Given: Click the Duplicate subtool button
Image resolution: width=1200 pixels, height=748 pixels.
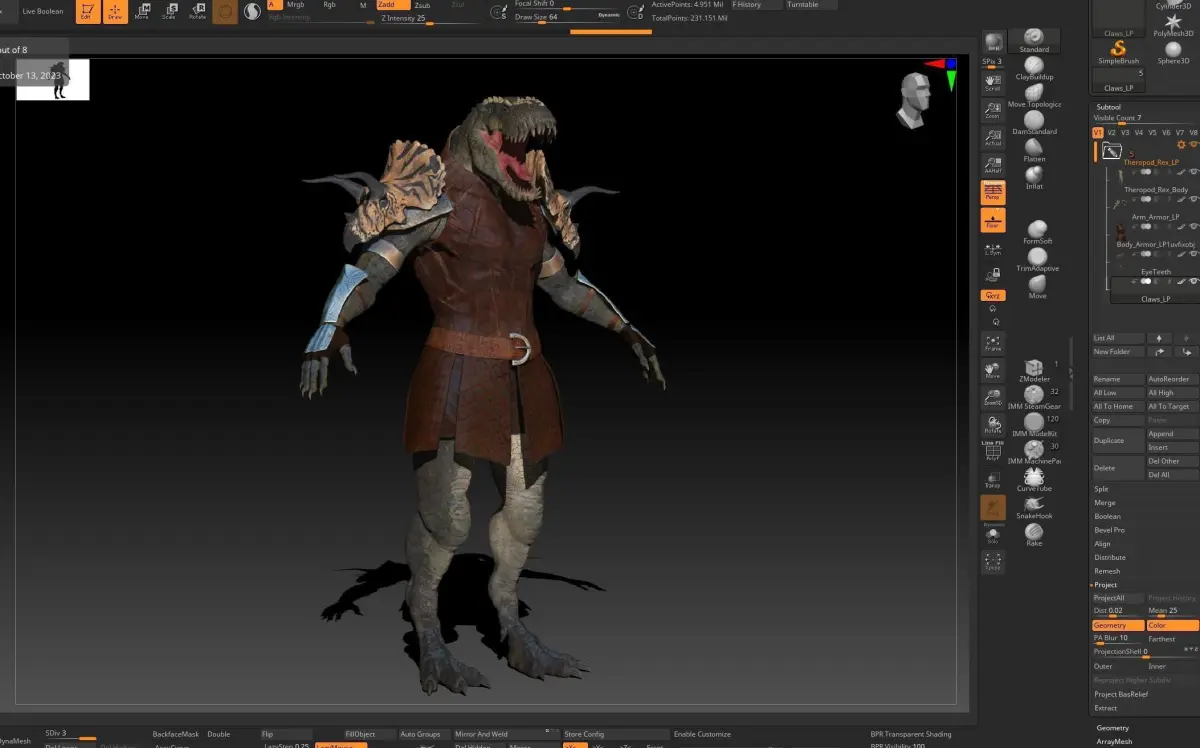Looking at the screenshot, I should coord(1118,440).
